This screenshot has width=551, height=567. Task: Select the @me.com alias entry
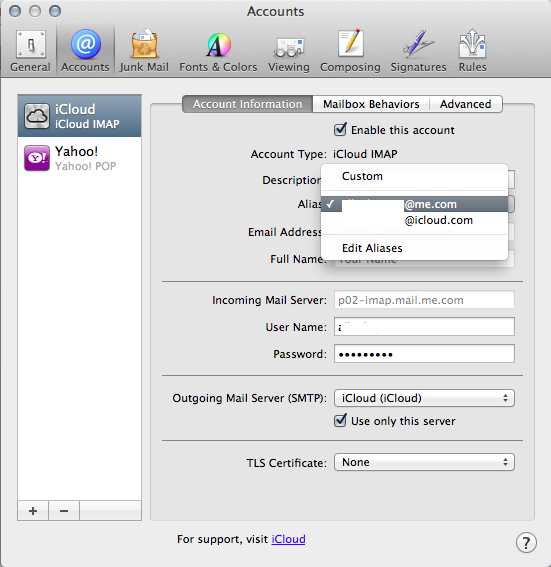click(414, 204)
